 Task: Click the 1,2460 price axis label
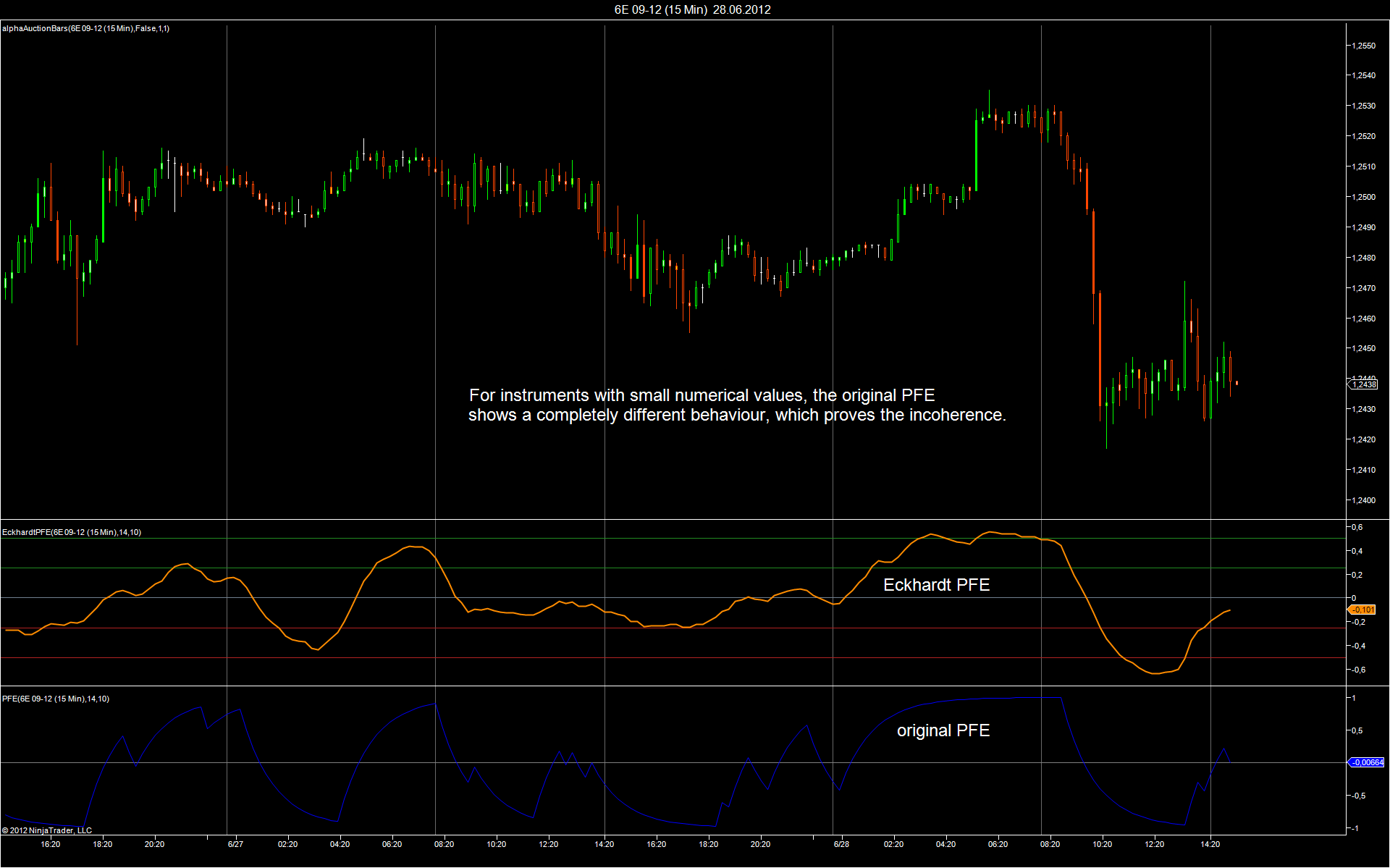pos(1363,319)
